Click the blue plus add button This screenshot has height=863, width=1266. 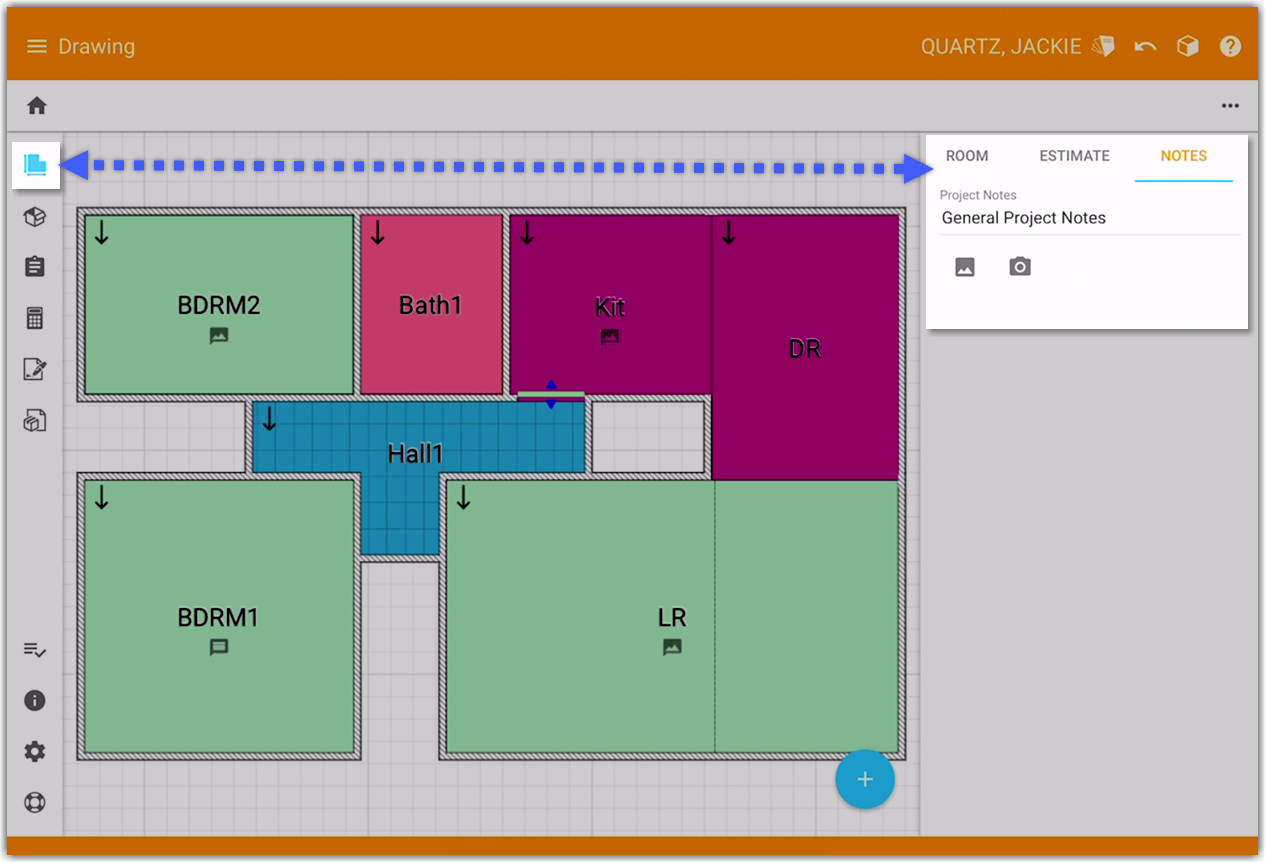click(865, 779)
